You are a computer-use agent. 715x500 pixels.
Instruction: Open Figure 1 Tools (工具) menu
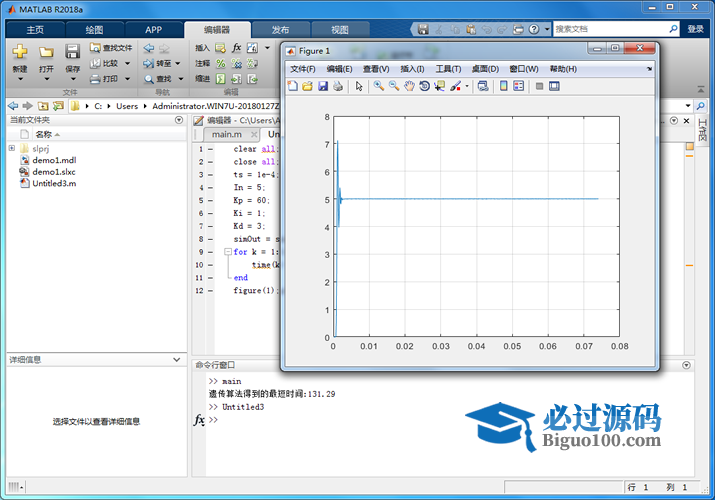click(x=448, y=69)
